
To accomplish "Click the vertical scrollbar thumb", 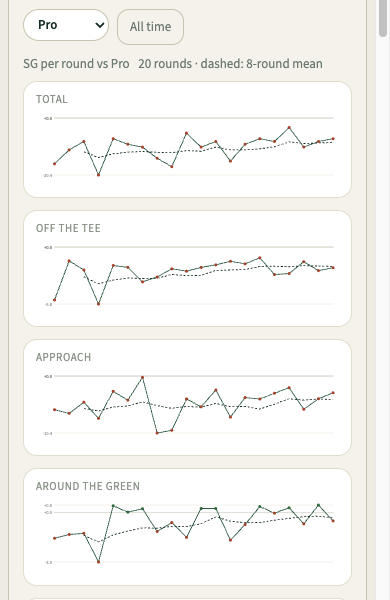I will 383,18.
